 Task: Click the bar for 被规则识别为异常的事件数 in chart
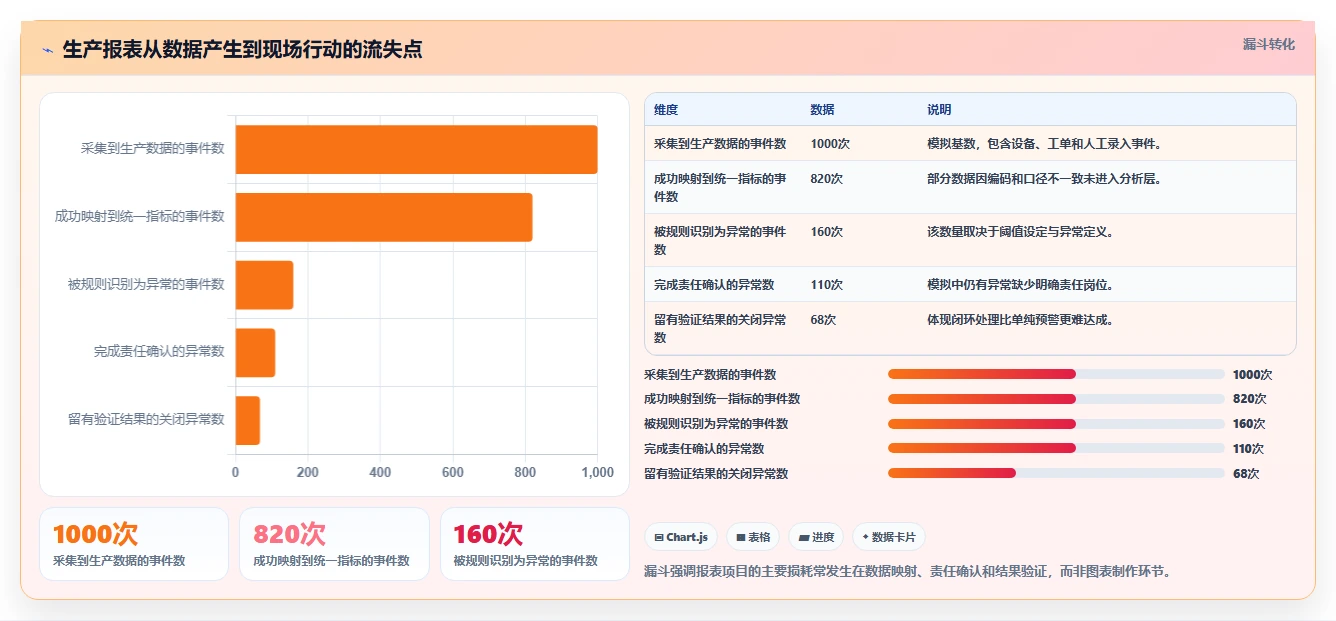coord(264,285)
